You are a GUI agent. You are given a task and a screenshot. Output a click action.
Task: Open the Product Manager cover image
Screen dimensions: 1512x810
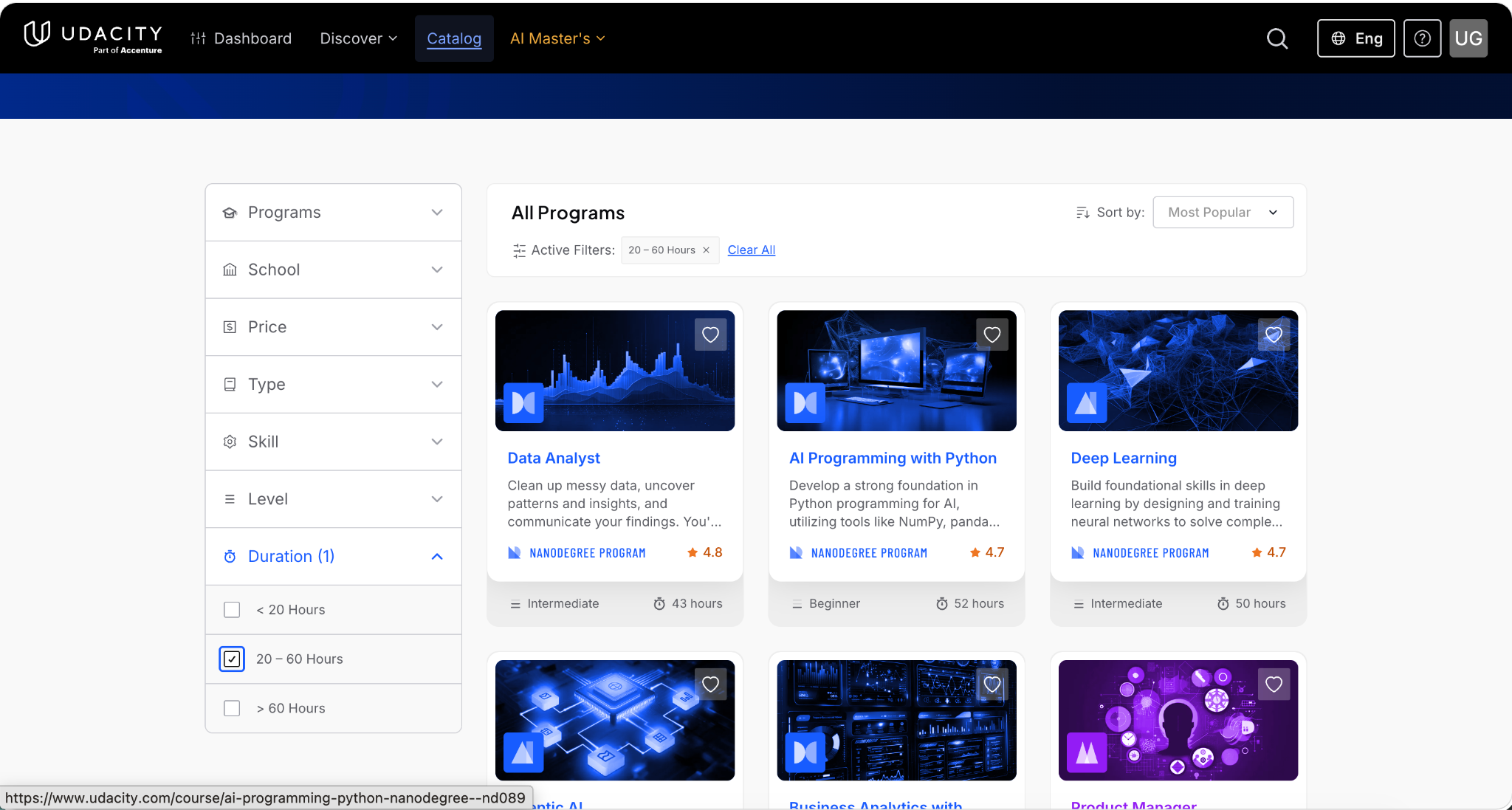point(1178,721)
